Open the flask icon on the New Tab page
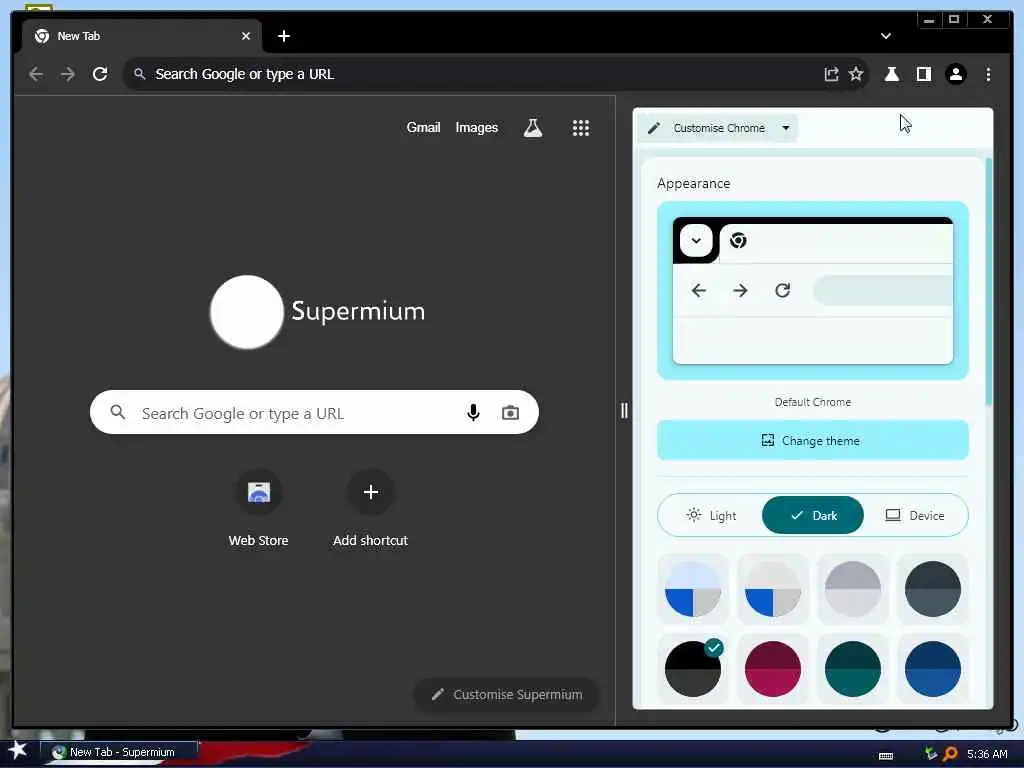Viewport: 1024px width, 768px height. click(533, 128)
